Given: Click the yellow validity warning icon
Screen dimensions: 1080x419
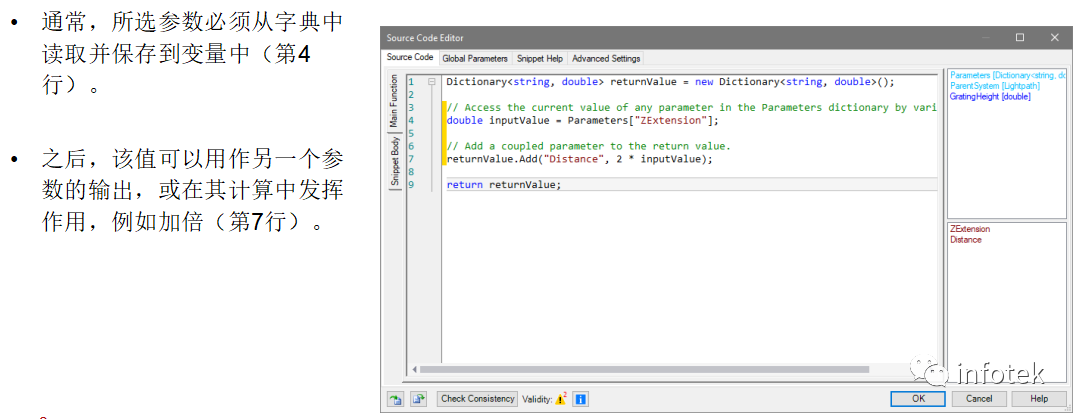Looking at the screenshot, I should tap(561, 399).
